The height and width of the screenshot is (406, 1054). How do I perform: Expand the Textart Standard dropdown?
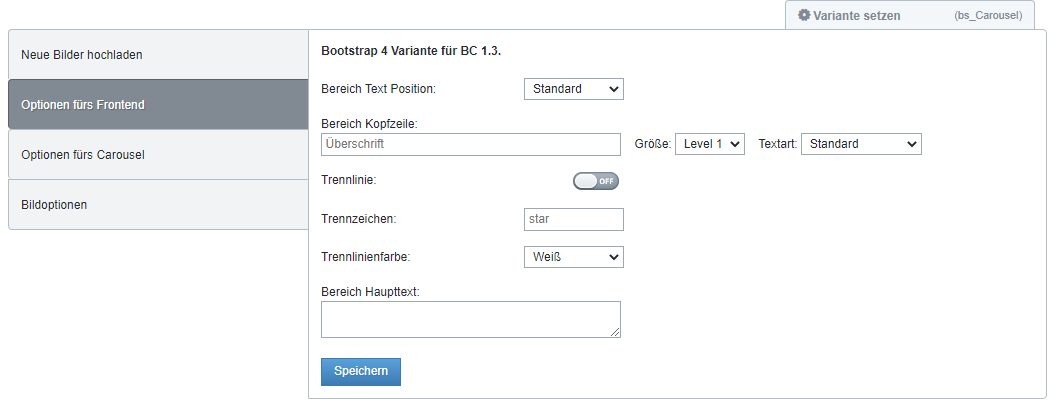coord(861,144)
